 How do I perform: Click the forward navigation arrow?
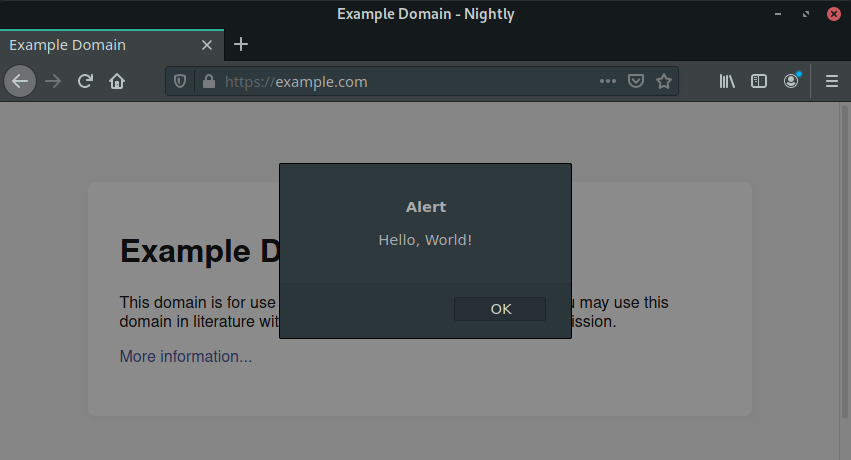[53, 81]
